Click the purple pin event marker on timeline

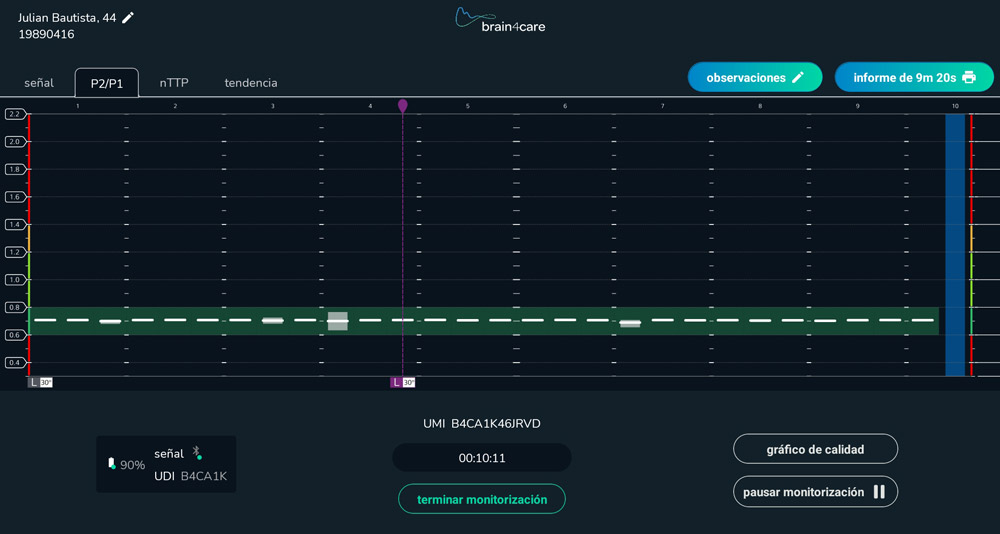[x=403, y=105]
